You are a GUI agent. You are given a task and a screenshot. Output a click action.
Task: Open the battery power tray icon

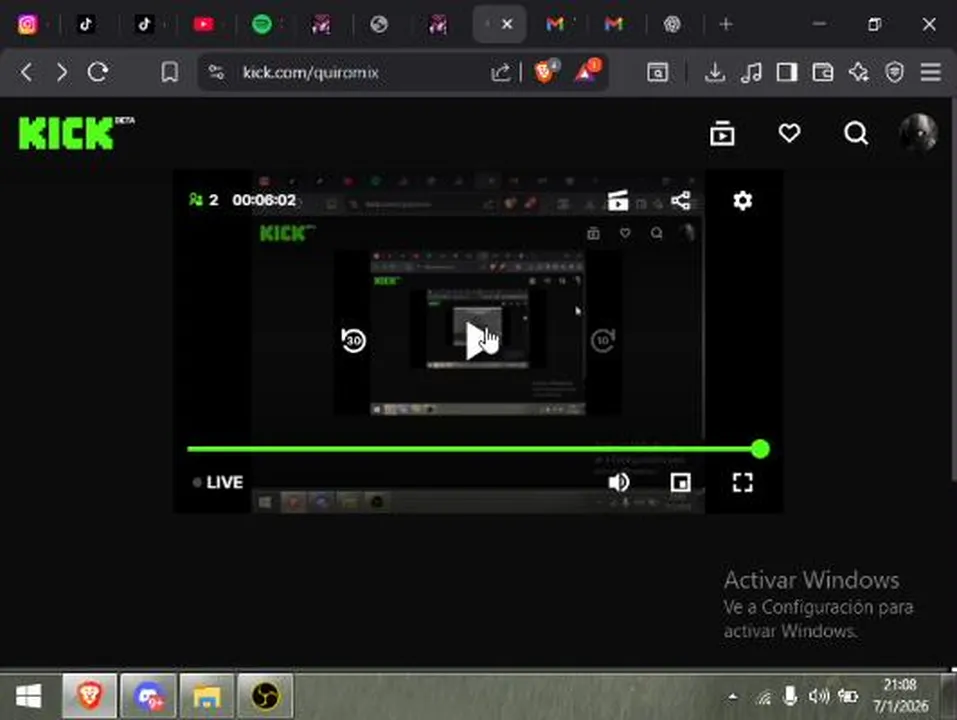(848, 696)
